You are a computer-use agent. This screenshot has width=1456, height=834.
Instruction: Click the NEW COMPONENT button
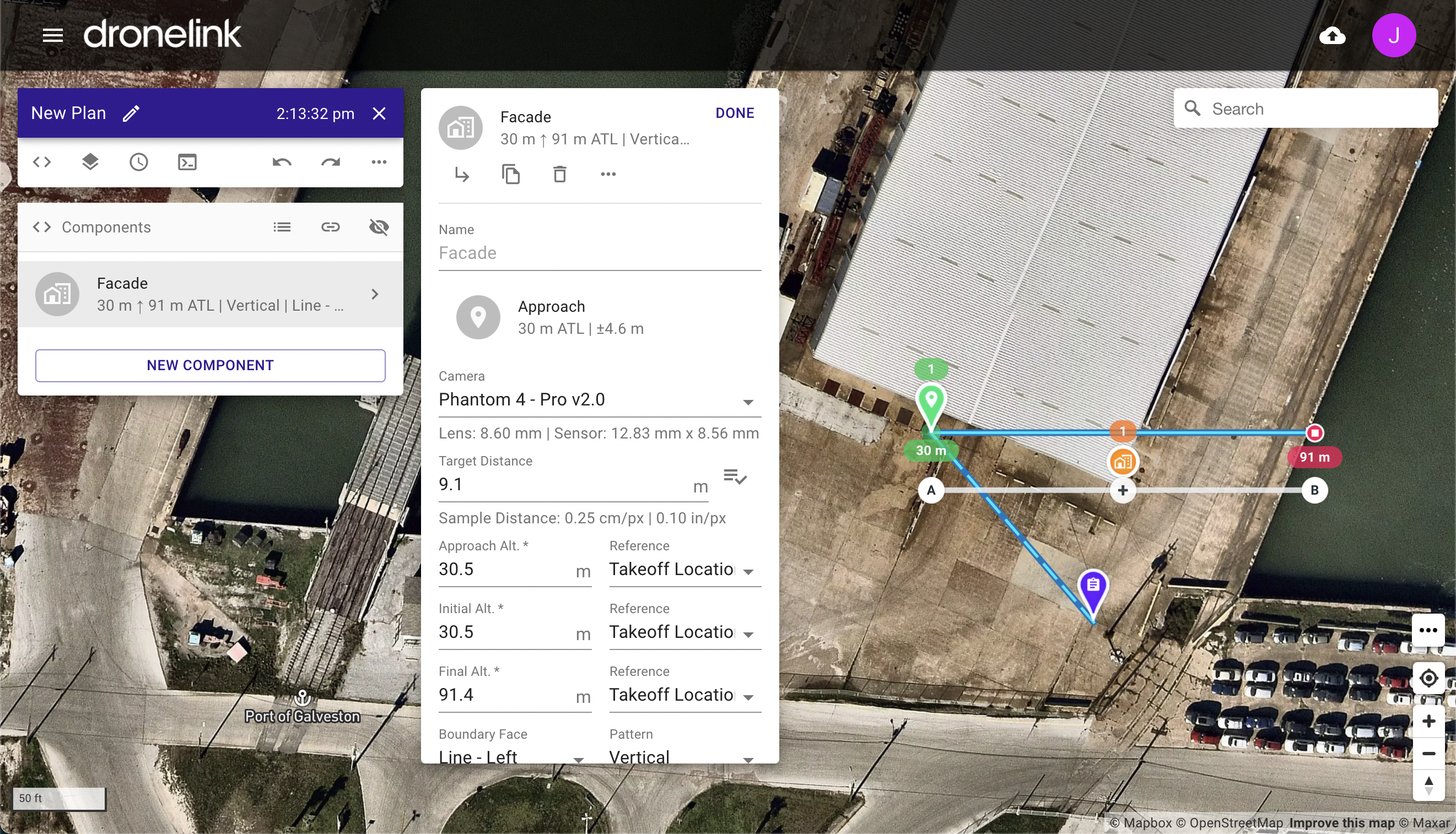pos(211,365)
